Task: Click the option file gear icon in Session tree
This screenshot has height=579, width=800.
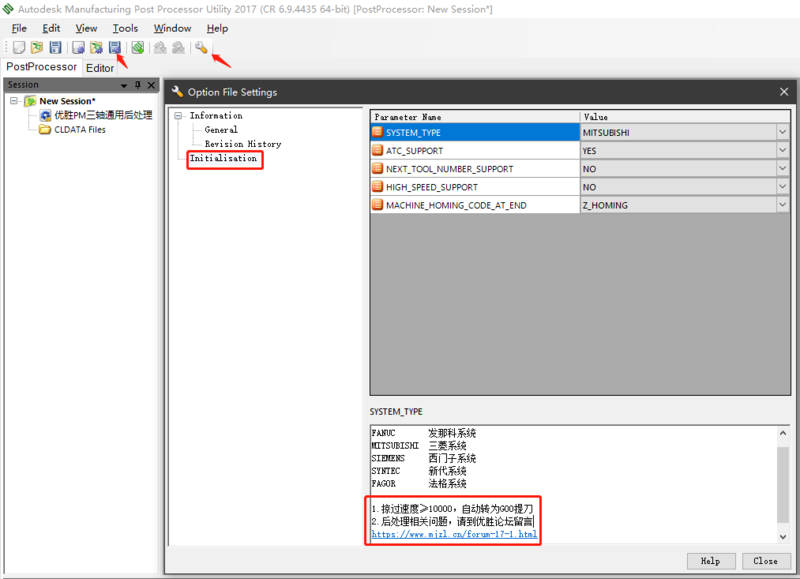Action: point(45,115)
